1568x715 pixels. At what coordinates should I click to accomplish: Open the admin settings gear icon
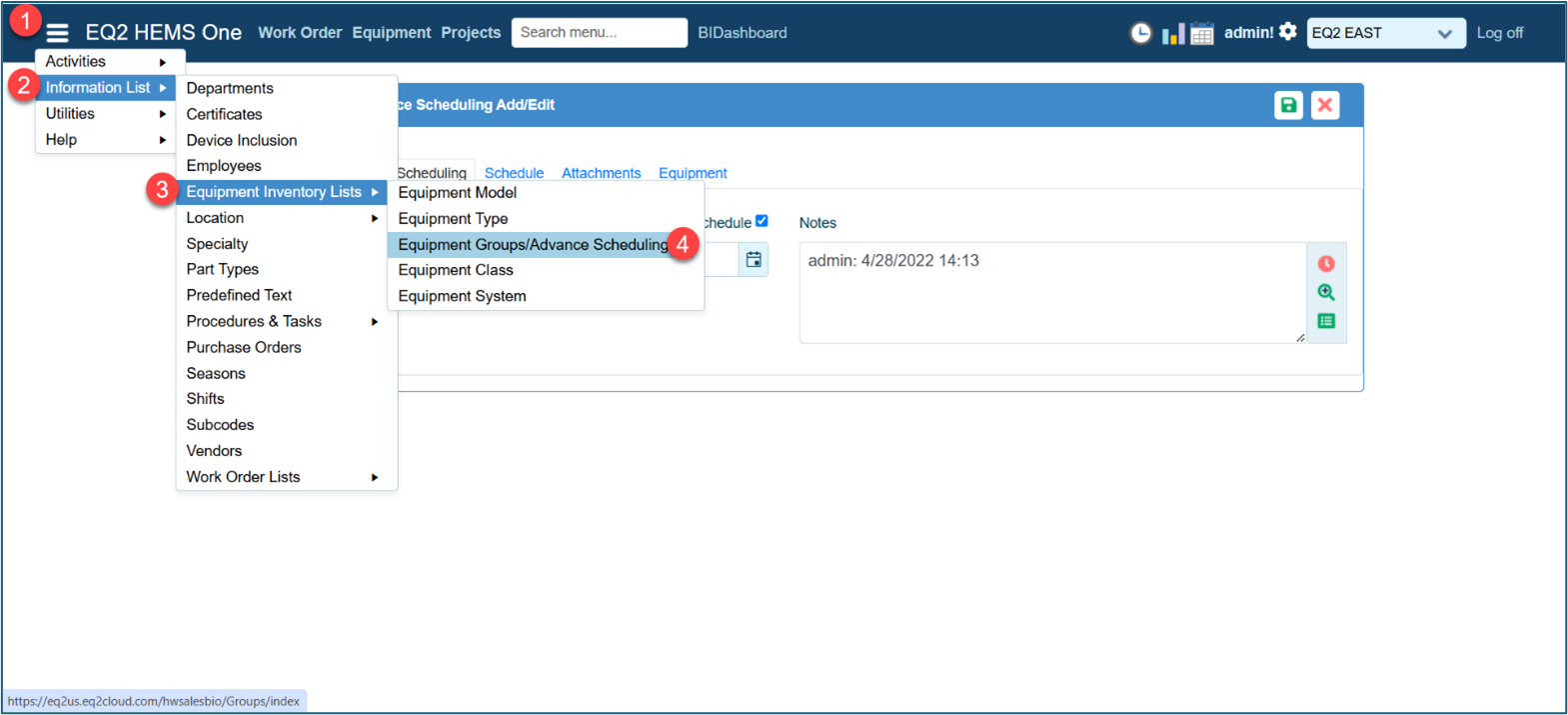pos(1288,32)
